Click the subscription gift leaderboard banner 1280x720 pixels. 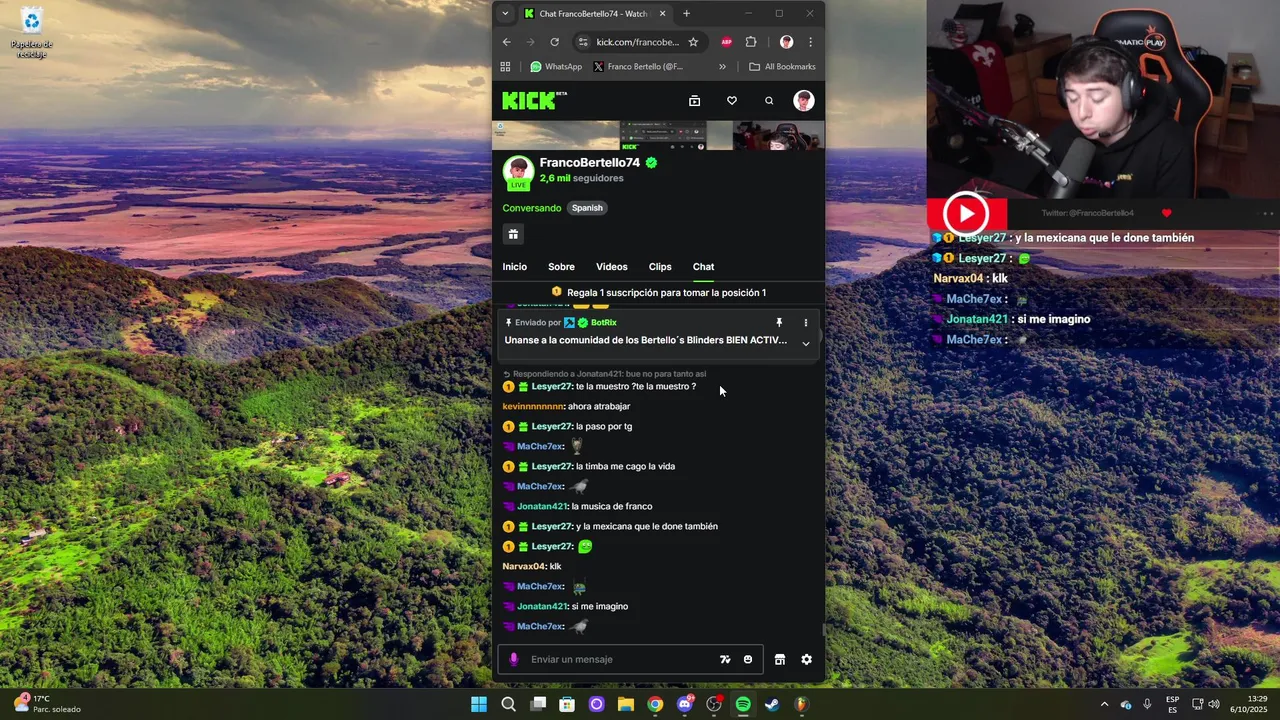coord(658,293)
